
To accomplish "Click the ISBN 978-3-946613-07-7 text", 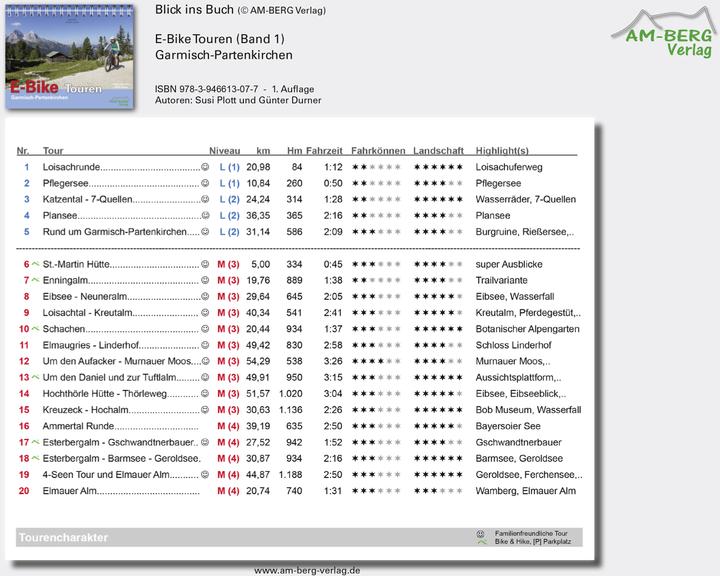I will pos(206,89).
